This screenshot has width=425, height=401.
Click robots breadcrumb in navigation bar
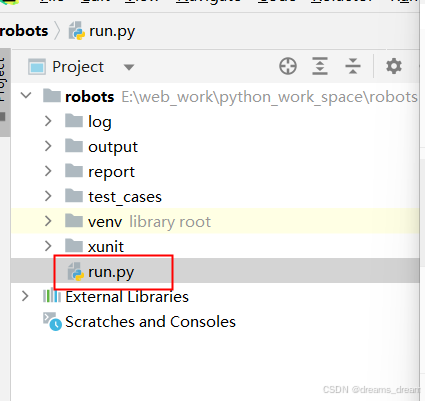24,31
